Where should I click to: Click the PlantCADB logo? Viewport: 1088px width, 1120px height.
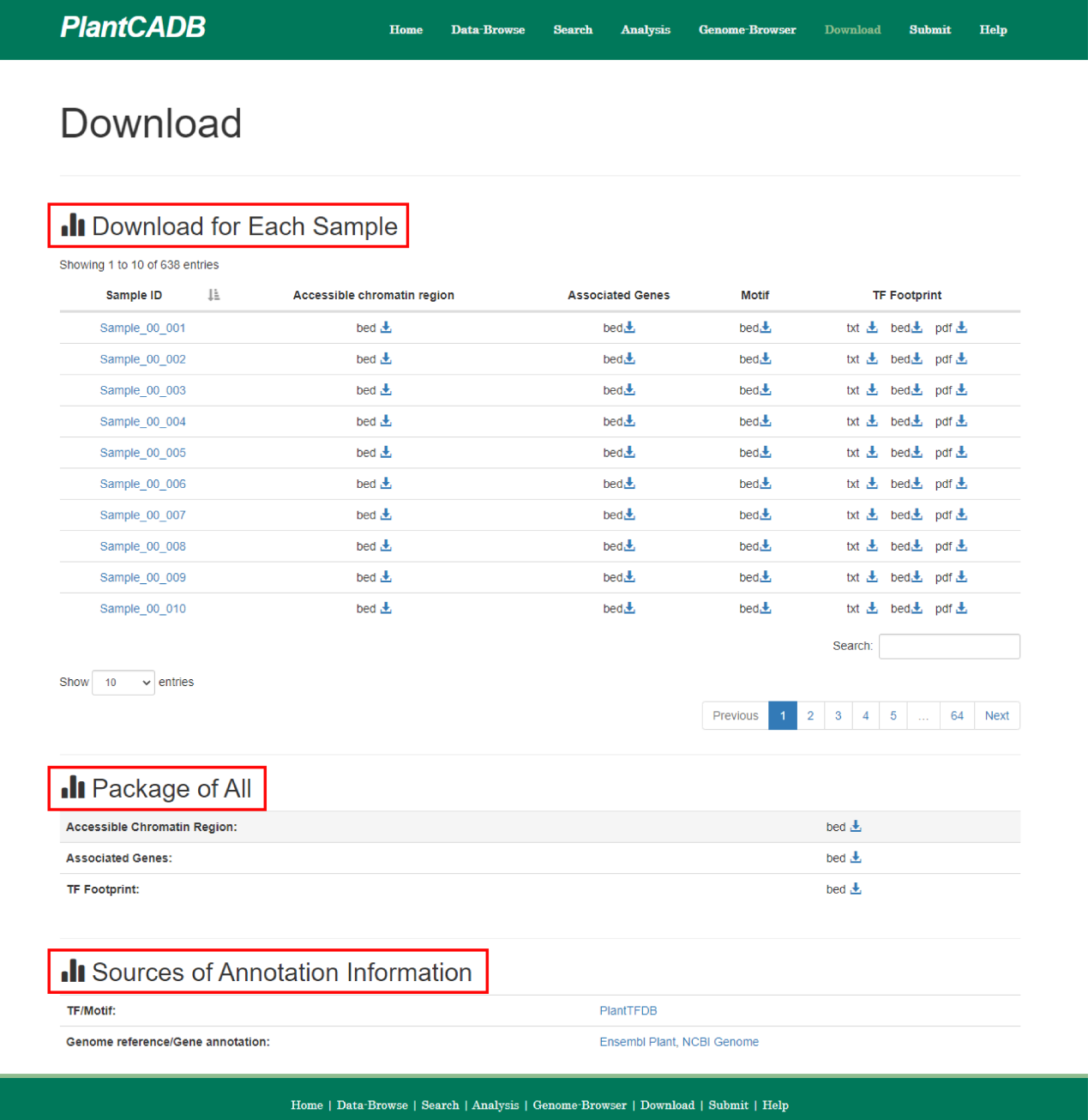133,27
